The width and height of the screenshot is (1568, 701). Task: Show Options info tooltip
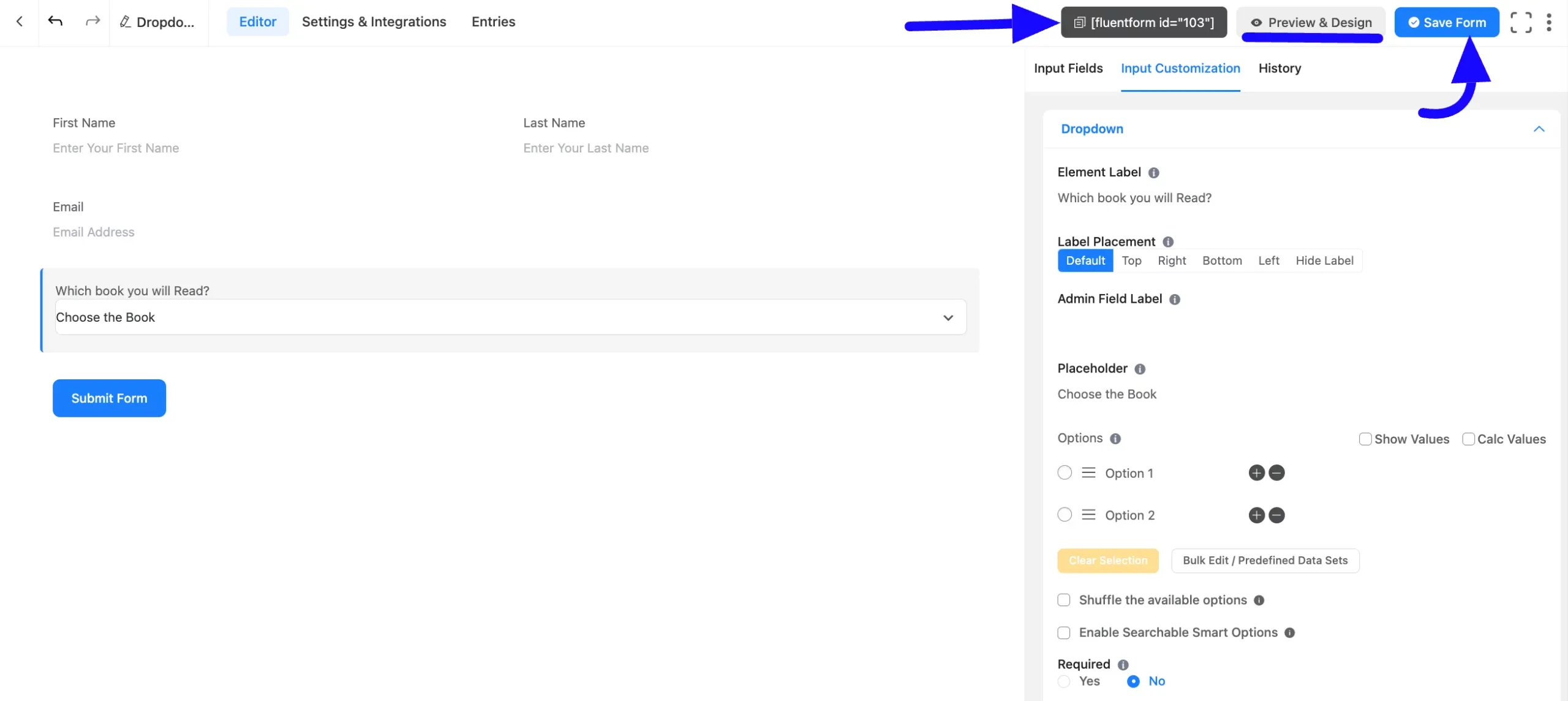[x=1115, y=439]
